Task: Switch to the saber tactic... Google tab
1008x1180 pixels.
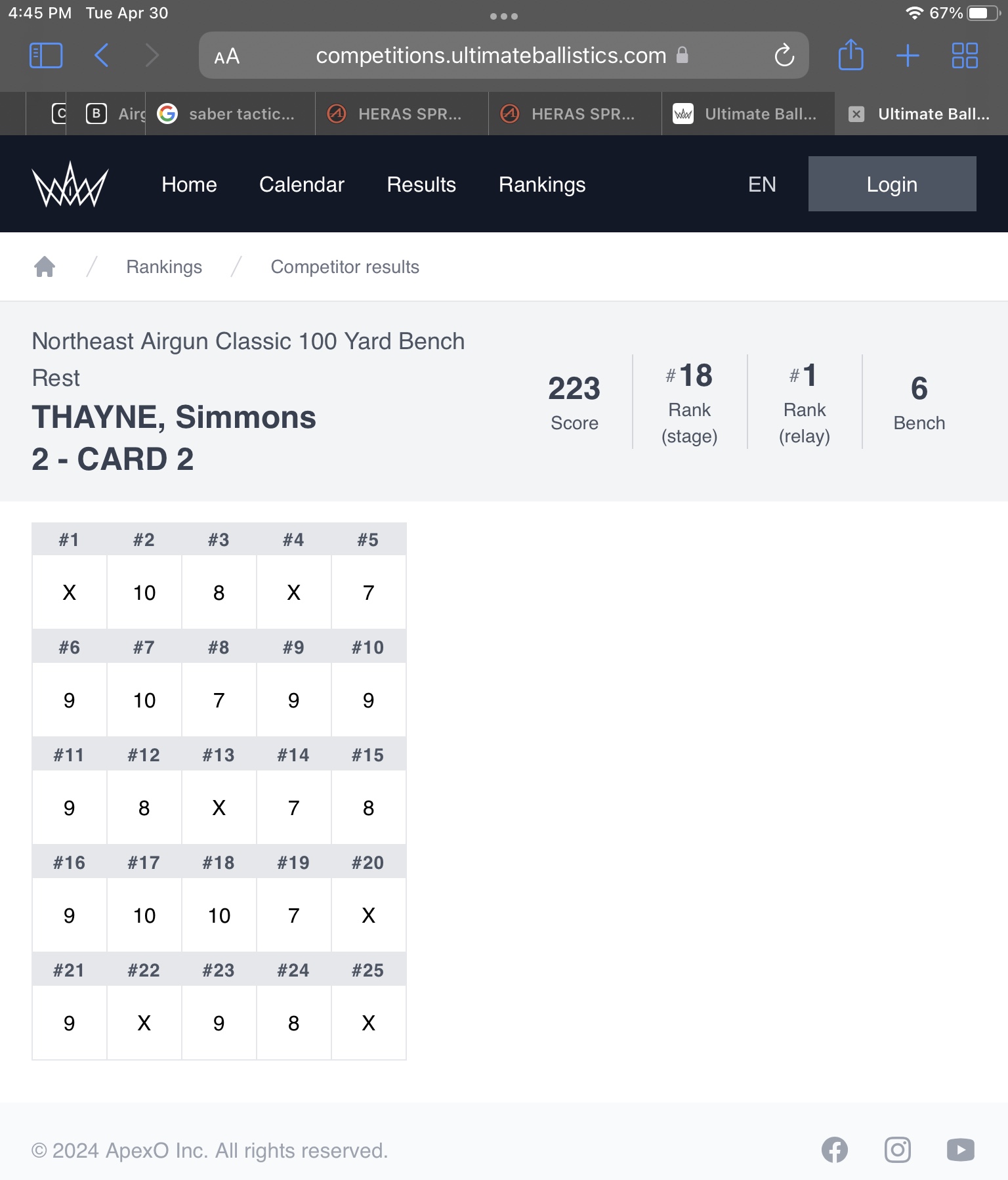Action: point(230,114)
